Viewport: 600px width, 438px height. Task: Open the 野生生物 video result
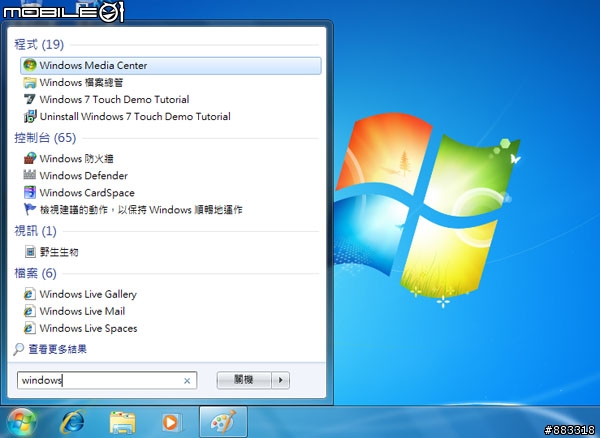tap(59, 252)
